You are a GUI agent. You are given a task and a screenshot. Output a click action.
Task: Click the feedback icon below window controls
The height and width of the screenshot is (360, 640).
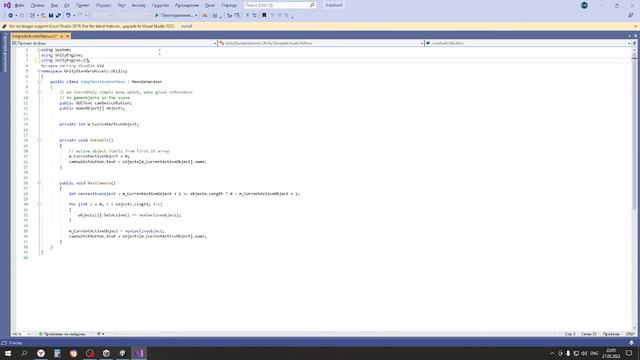[631, 15]
